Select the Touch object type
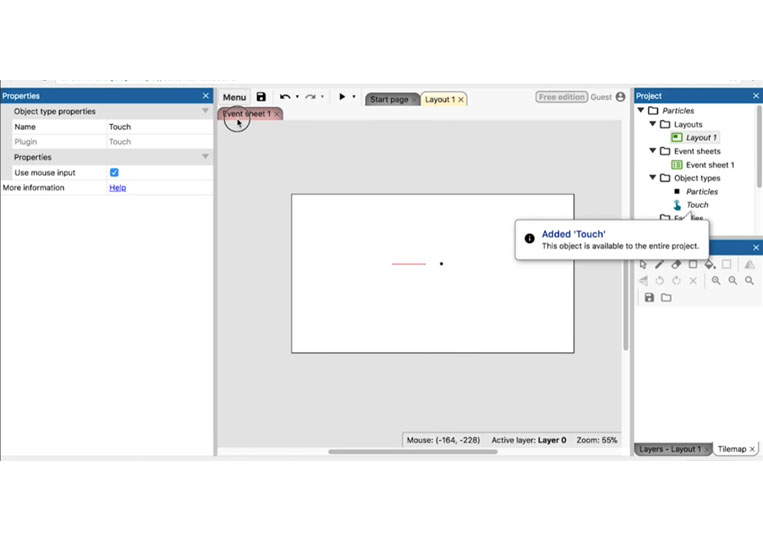Screen dimensions: 763x541 [x=697, y=205]
